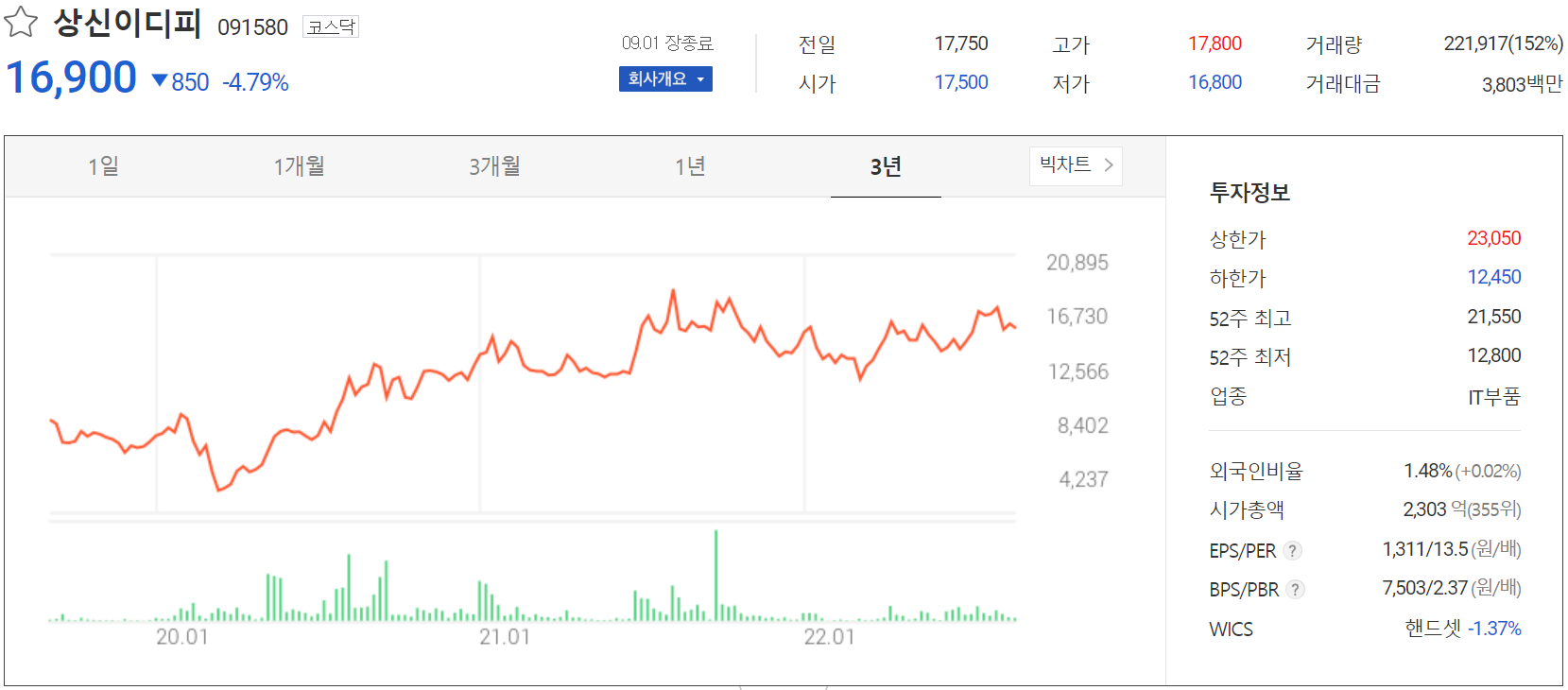Open the 핸드셋 WICS sector link
Screen dimensions: 1568x690
coord(1433,629)
